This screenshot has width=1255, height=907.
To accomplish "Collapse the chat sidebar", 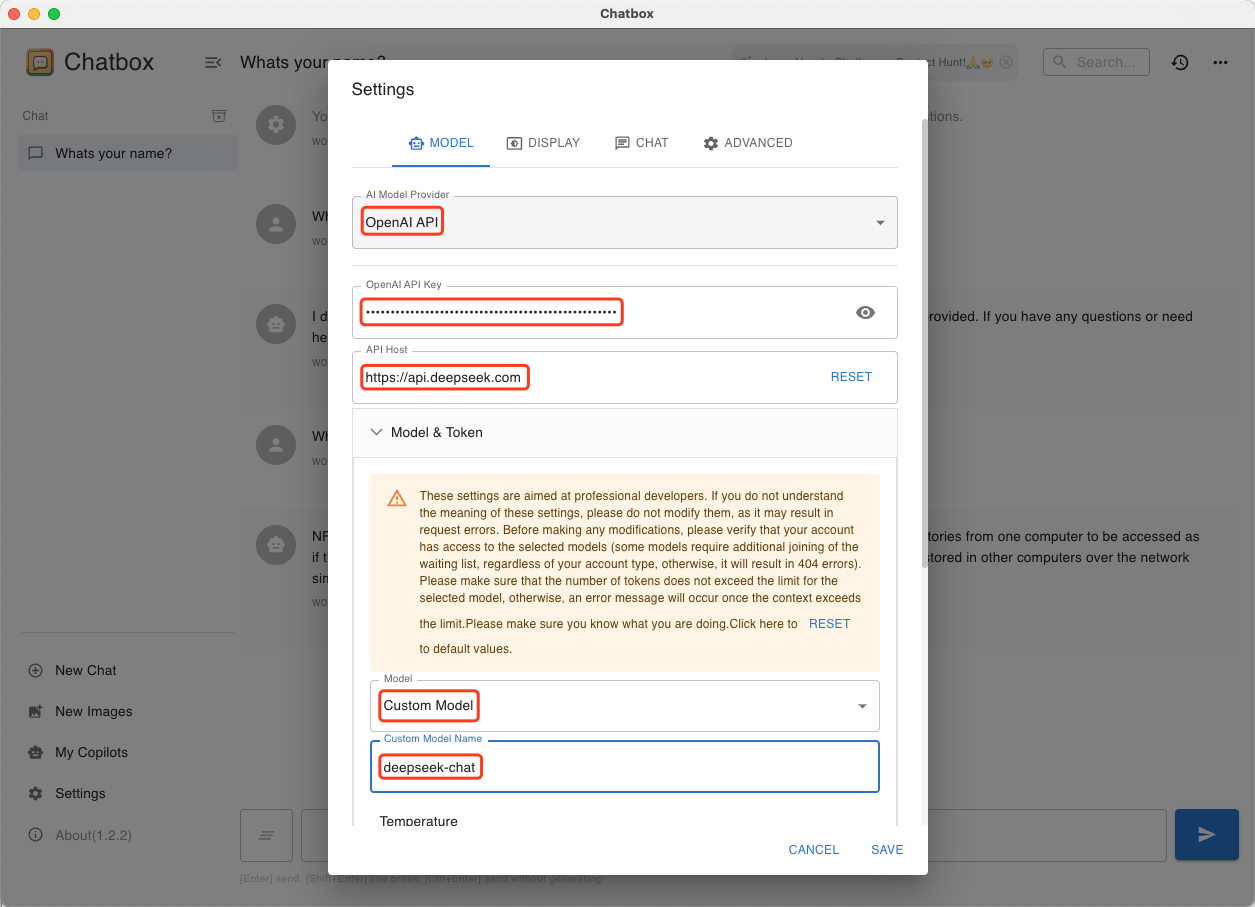I will click(x=213, y=62).
